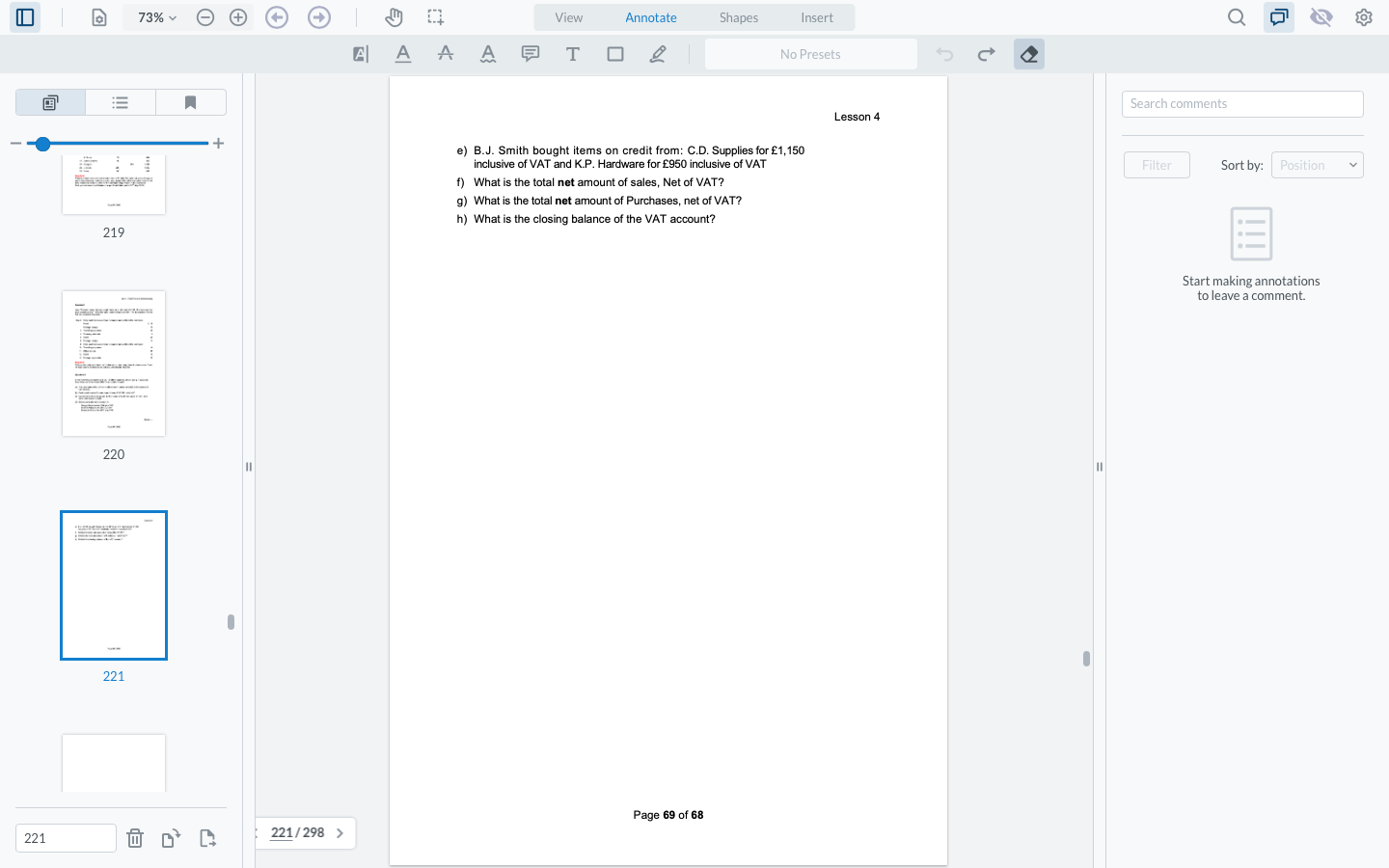The image size is (1389, 868).
Task: Hide annotations with the eye icon
Action: click(1321, 17)
